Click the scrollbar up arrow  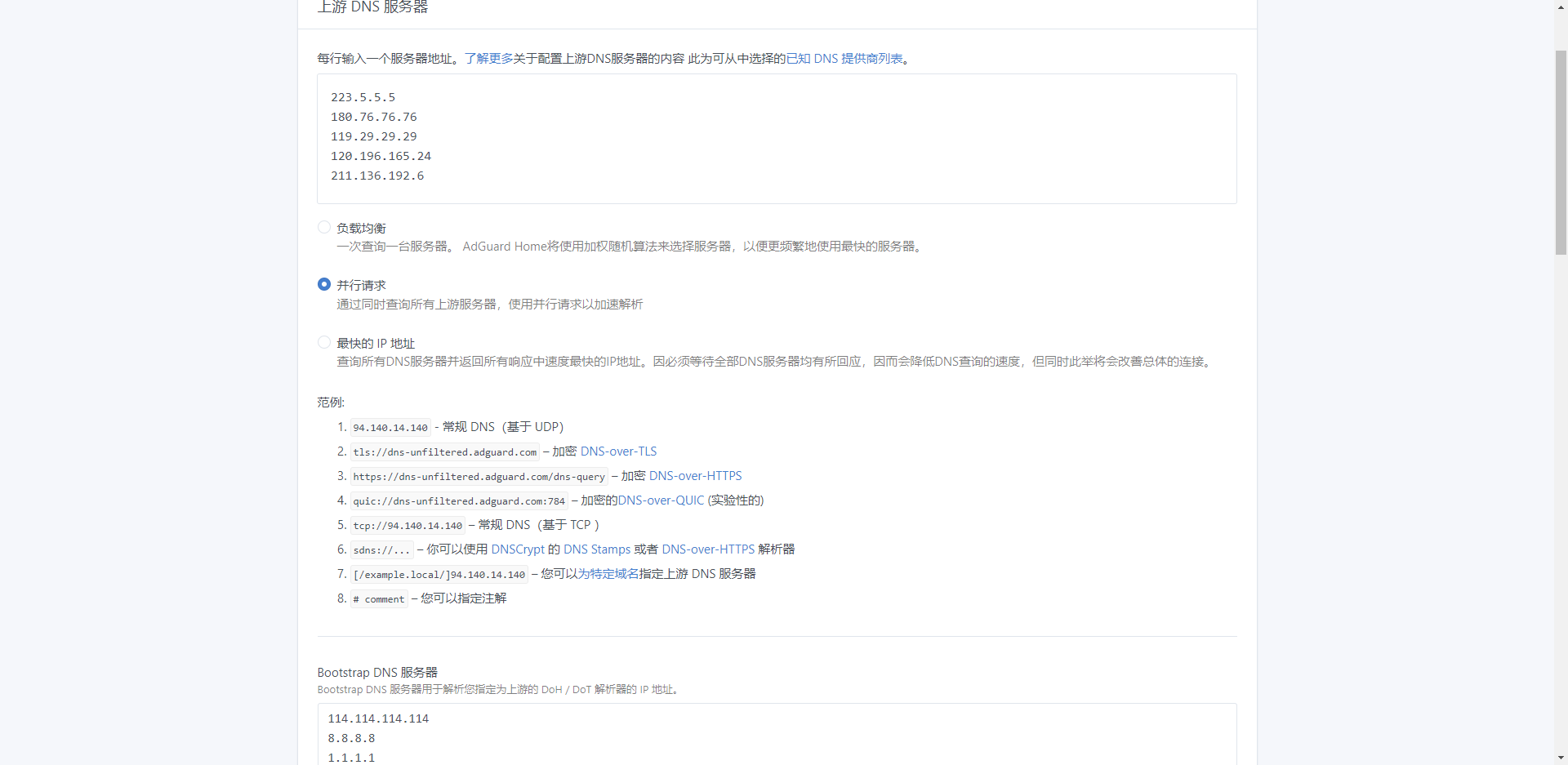click(1561, 7)
